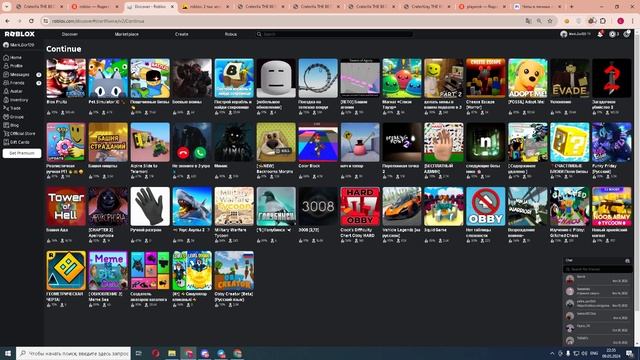Expand the tab search dropdown arrow
The width and height of the screenshot is (640, 360).
point(7,7)
